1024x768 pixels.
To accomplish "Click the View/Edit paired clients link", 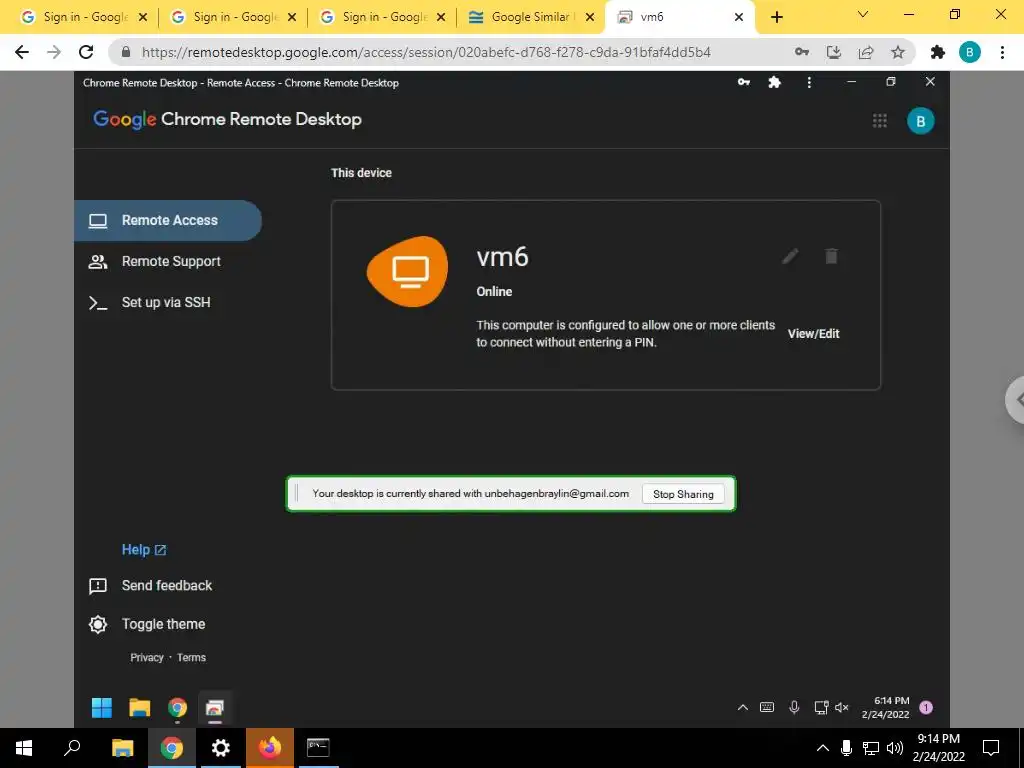I will [x=813, y=334].
